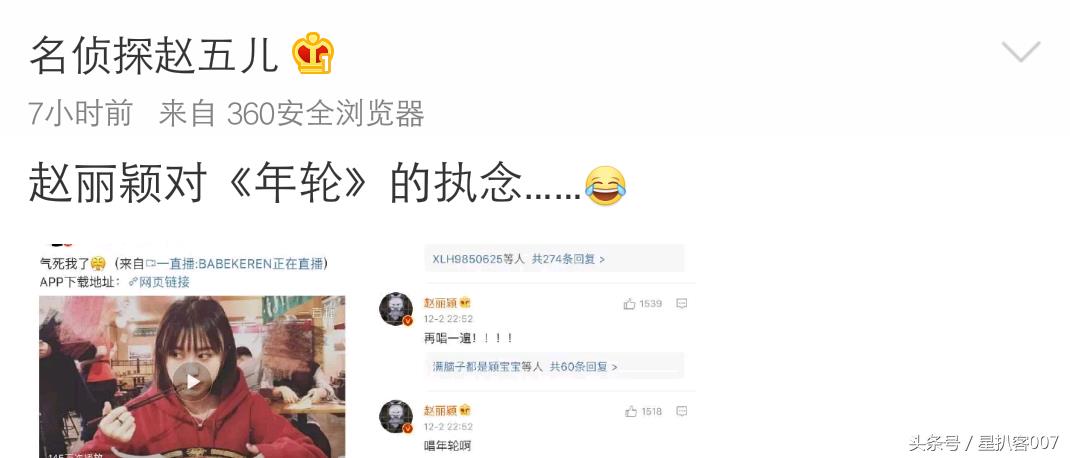Screen dimensions: 1070x458
Task: Like the 再唱一遍 comment with 1539 likes
Action: (643, 304)
